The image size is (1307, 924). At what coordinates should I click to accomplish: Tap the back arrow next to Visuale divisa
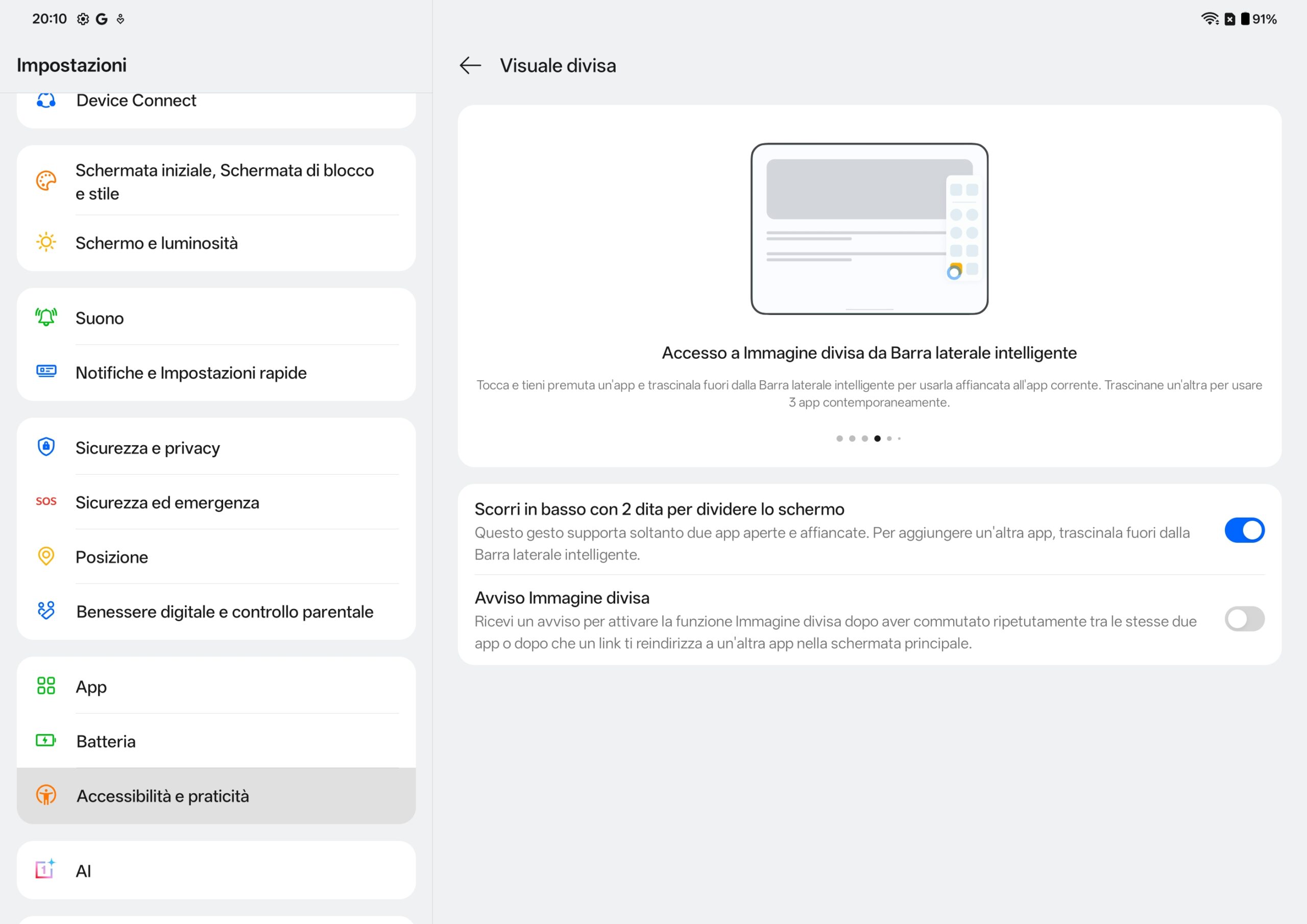coord(470,65)
